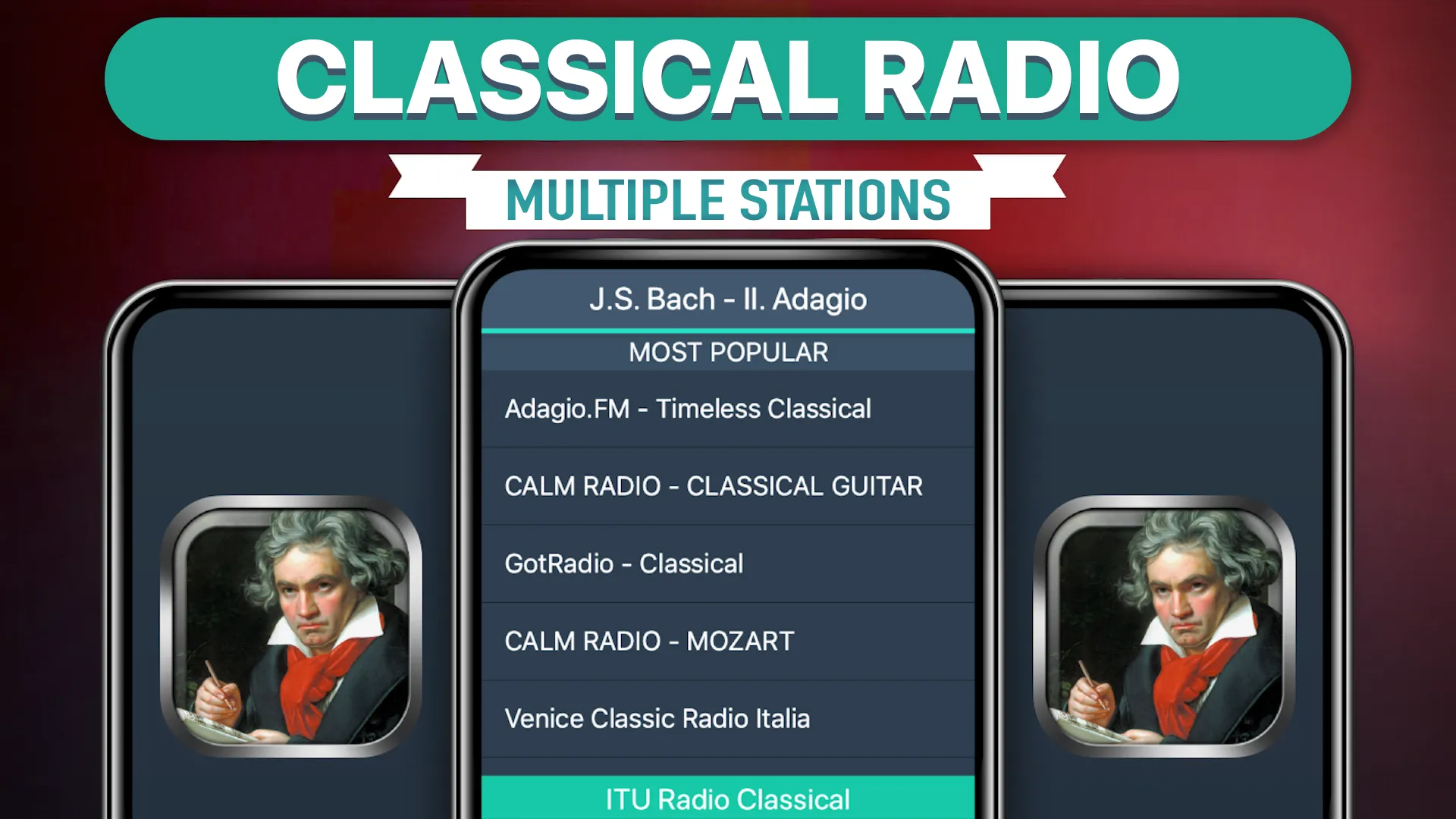
Task: Select ITU Radio Classical station
Action: [x=727, y=798]
